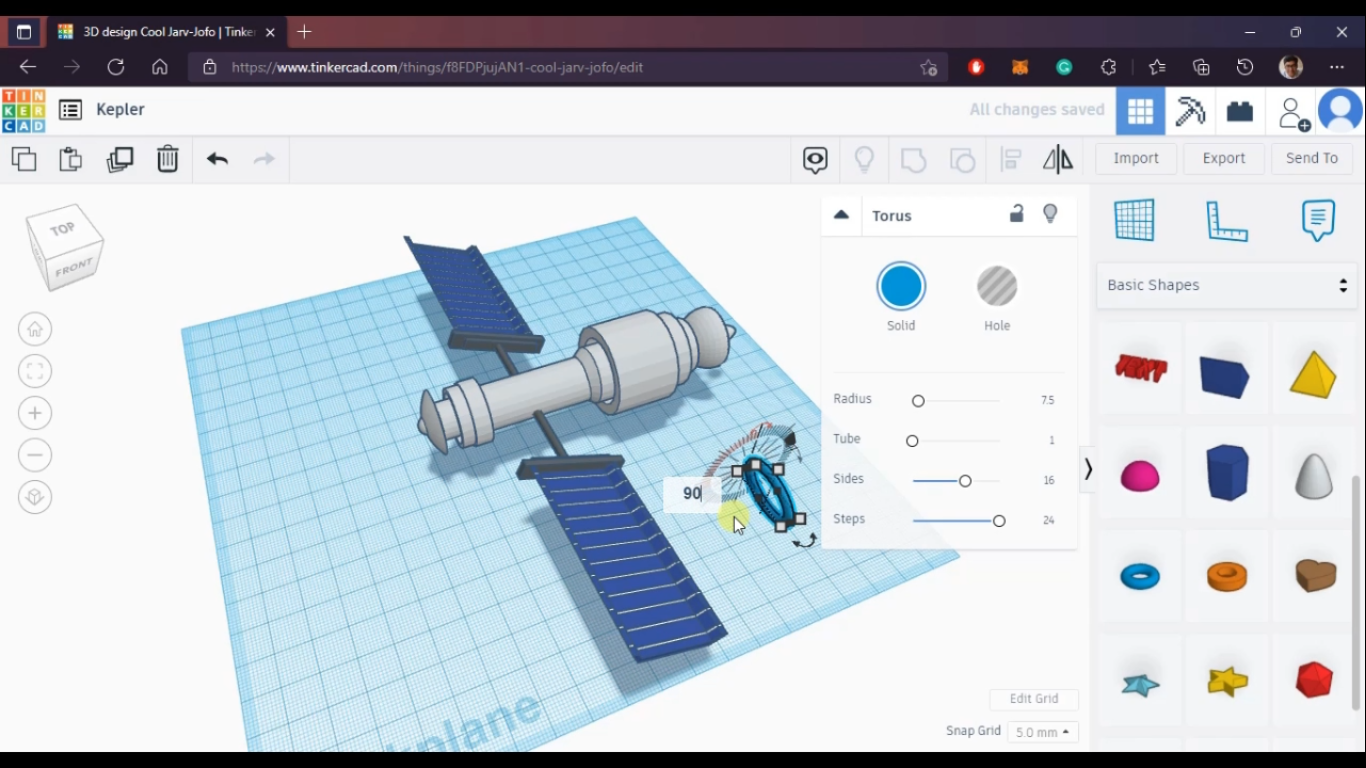Select the brown Heart shape
Image resolution: width=1366 pixels, height=768 pixels.
click(1315, 576)
